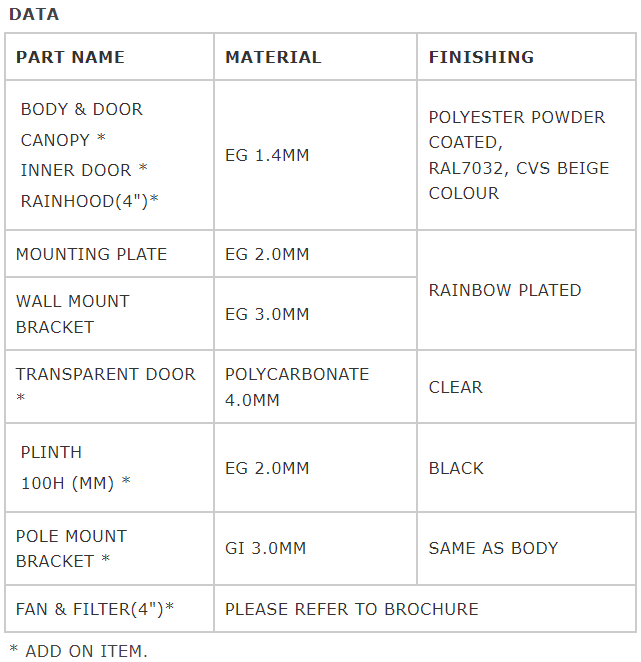
Task: Click the PLEASE REFER TO BROCHURE text
Action: click(352, 609)
